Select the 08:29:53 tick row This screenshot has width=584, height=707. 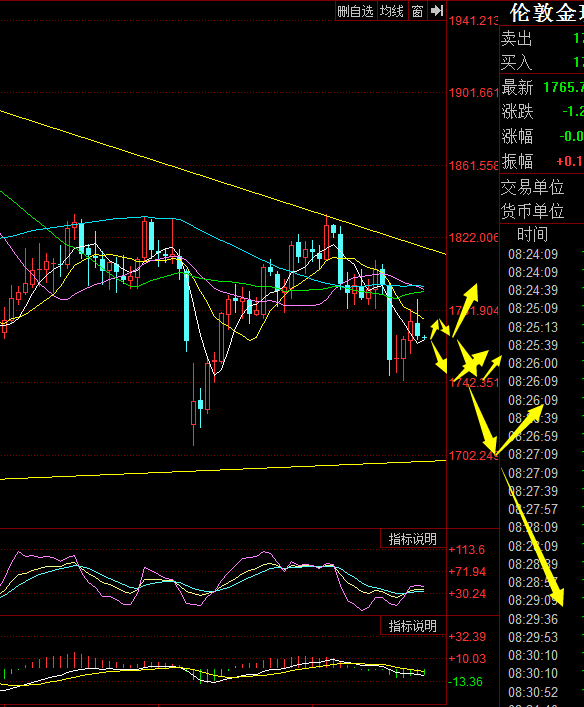tap(542, 637)
